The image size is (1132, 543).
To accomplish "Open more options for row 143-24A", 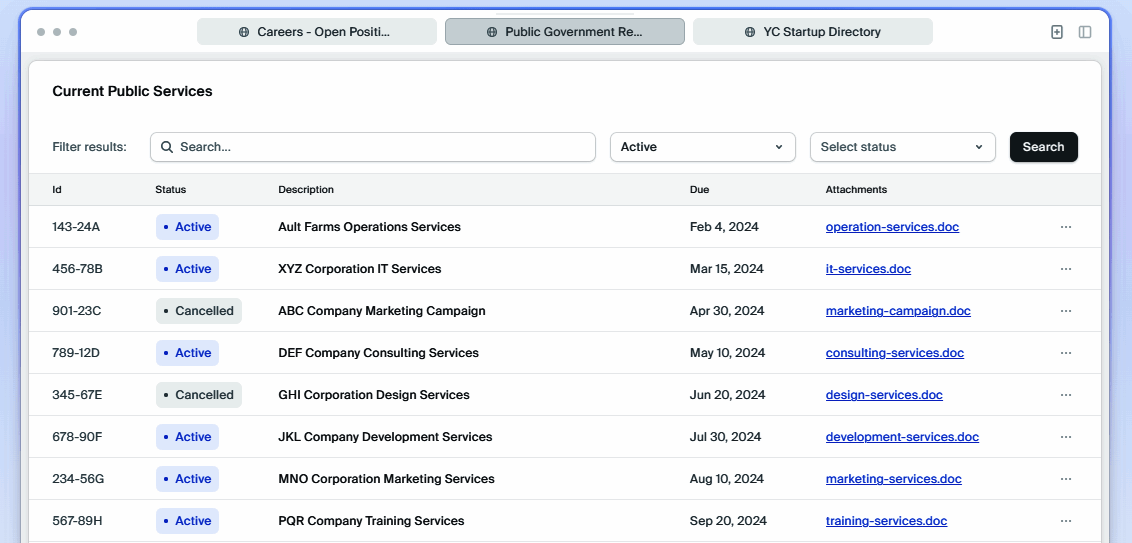I will pos(1065,227).
